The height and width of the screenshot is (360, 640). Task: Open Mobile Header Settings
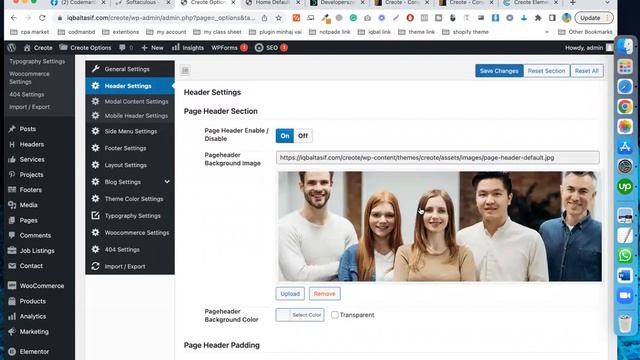point(130,116)
